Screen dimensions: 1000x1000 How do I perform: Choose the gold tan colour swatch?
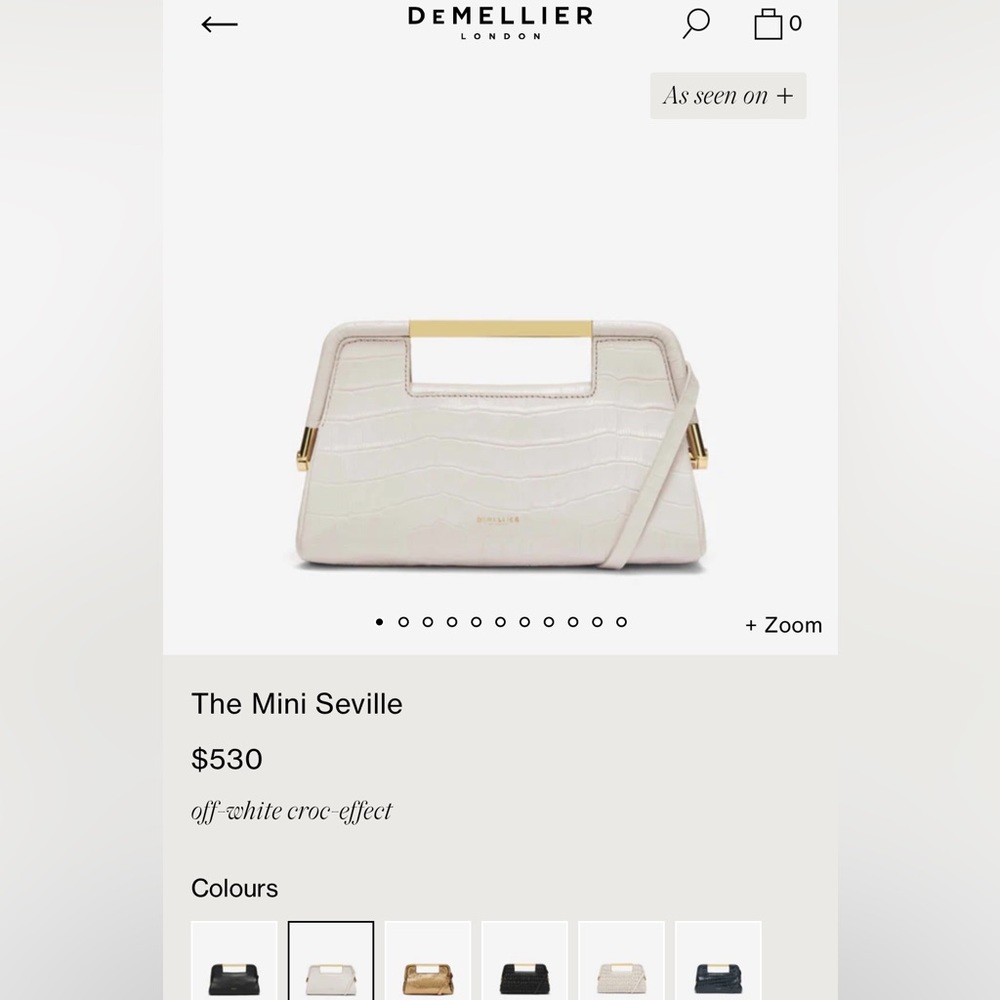tap(428, 960)
